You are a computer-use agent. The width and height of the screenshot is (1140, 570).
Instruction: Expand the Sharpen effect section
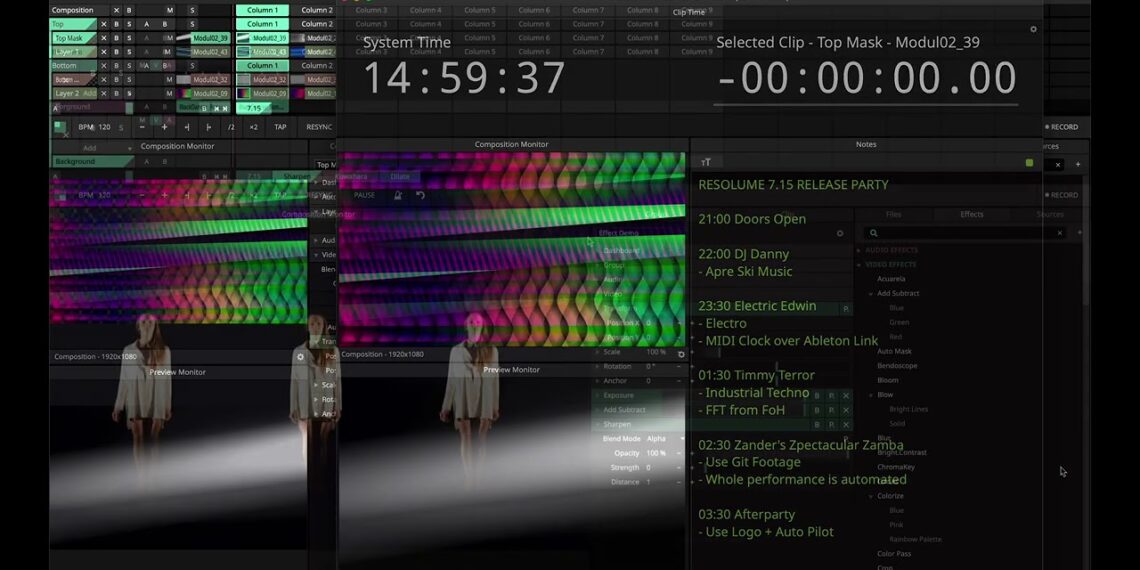(x=598, y=424)
